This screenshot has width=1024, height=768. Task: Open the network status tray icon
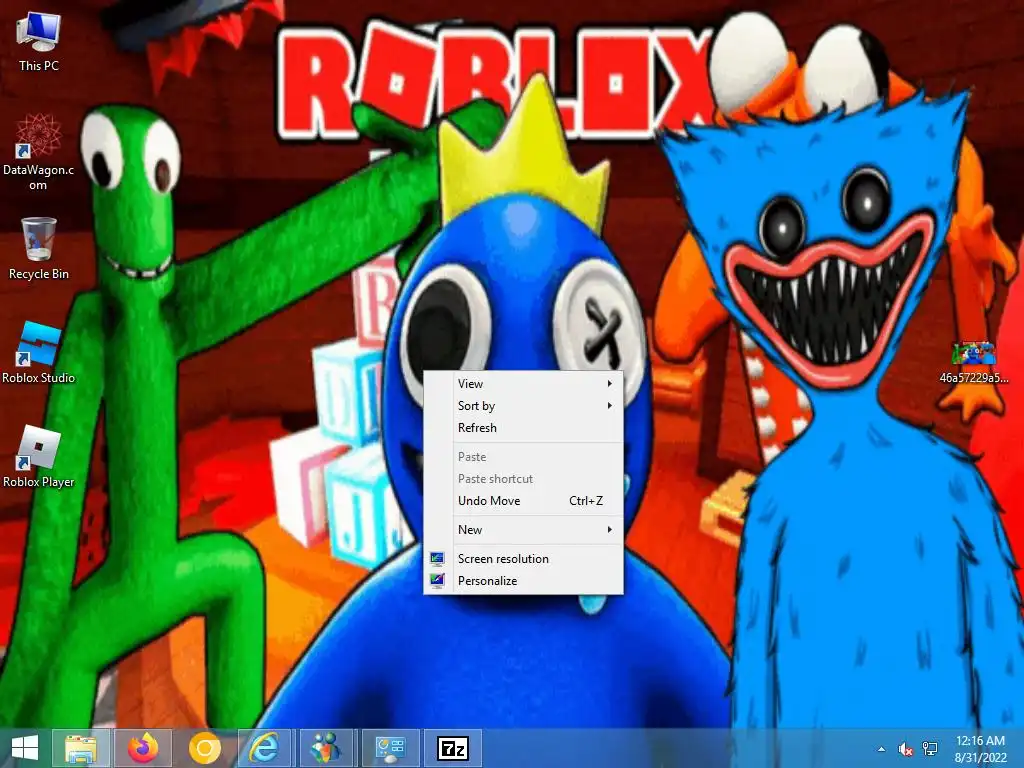tap(930, 749)
